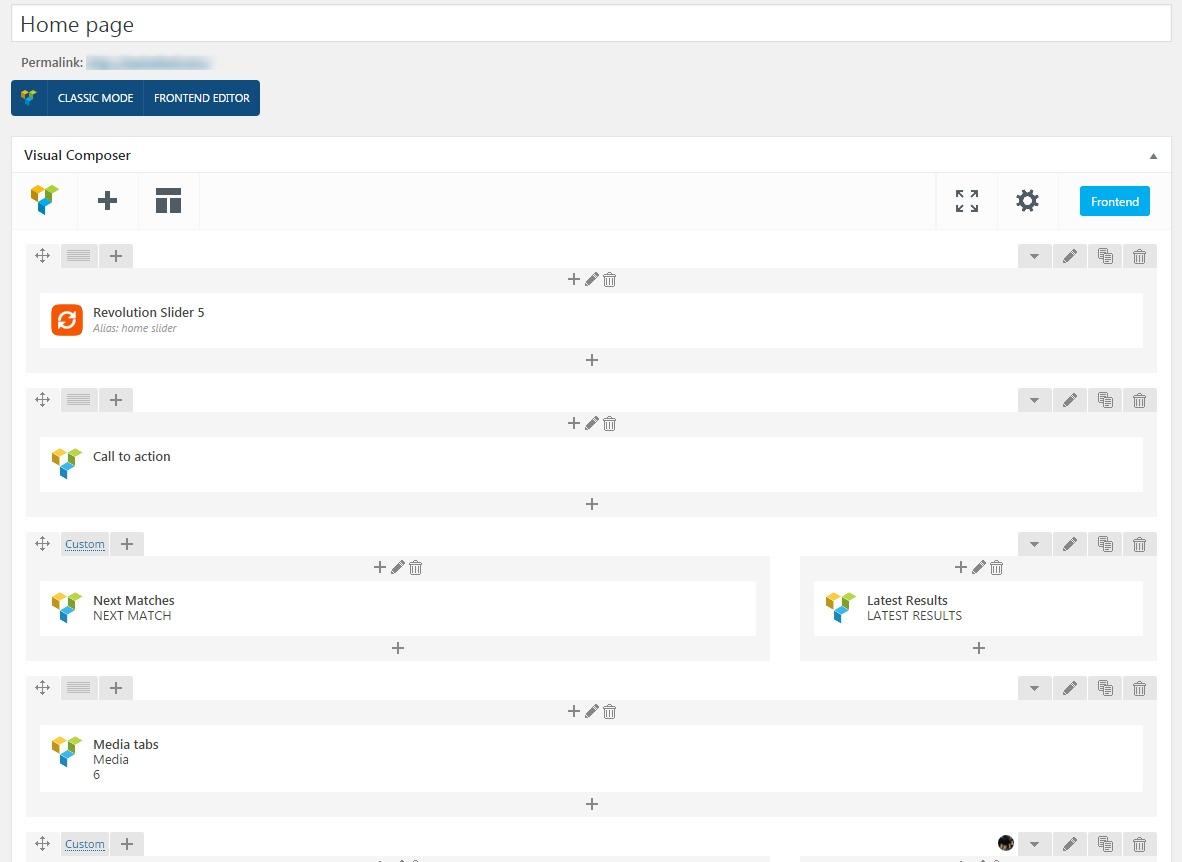The image size is (1182, 862).
Task: Delete the Revolution Slider row
Action: (1139, 257)
